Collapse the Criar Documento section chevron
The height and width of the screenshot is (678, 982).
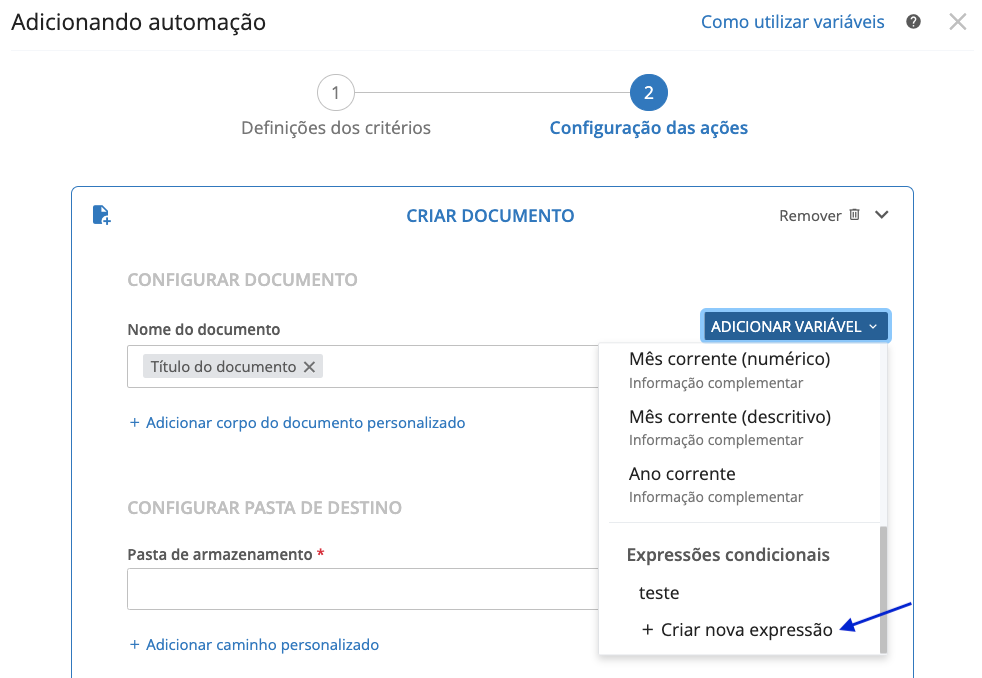tap(881, 215)
